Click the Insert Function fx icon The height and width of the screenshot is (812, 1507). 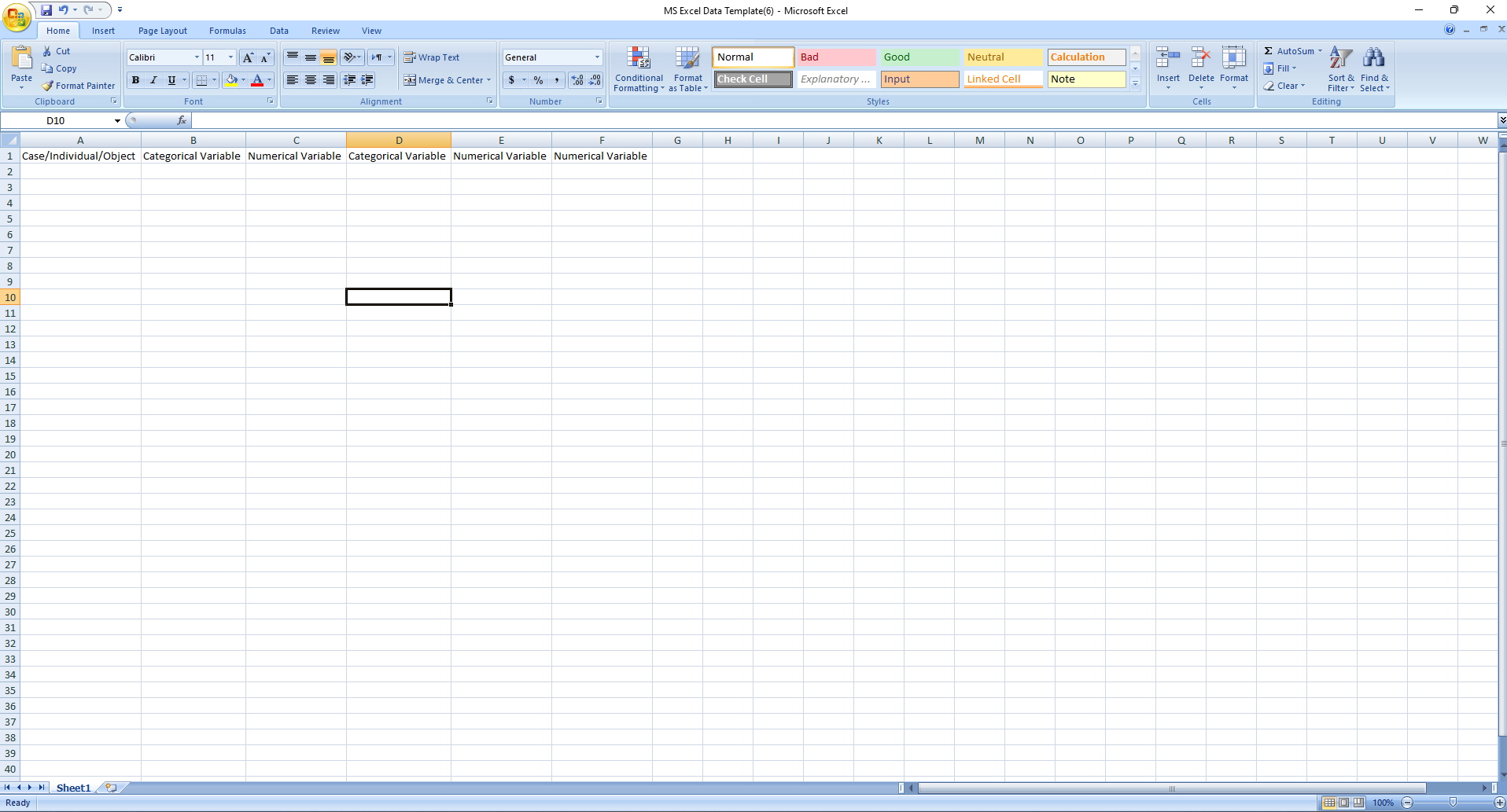(182, 120)
